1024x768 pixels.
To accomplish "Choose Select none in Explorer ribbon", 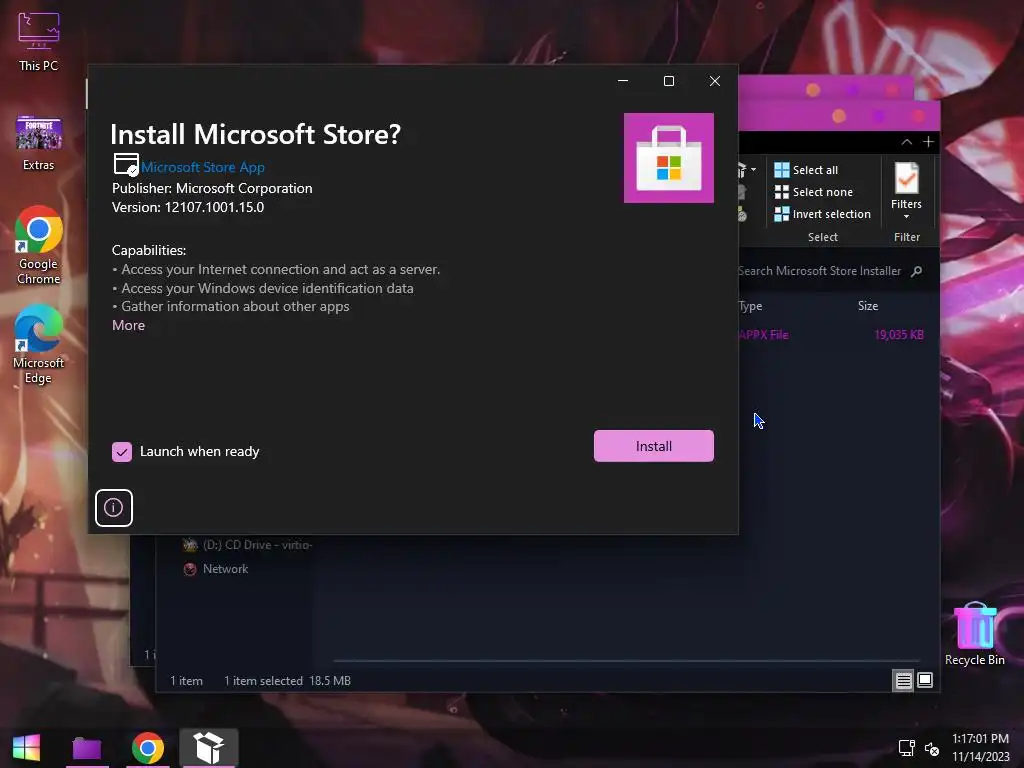I will tap(813, 192).
